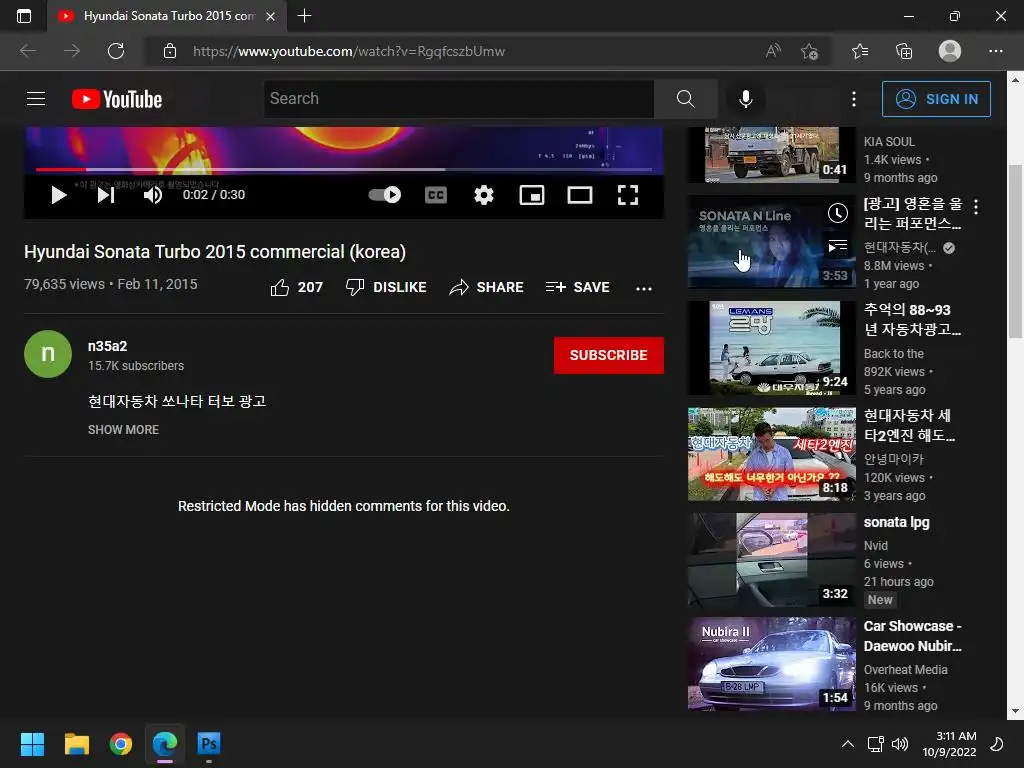This screenshot has height=768, width=1024.
Task: Open YouTube settings three-dot menu
Action: (854, 99)
